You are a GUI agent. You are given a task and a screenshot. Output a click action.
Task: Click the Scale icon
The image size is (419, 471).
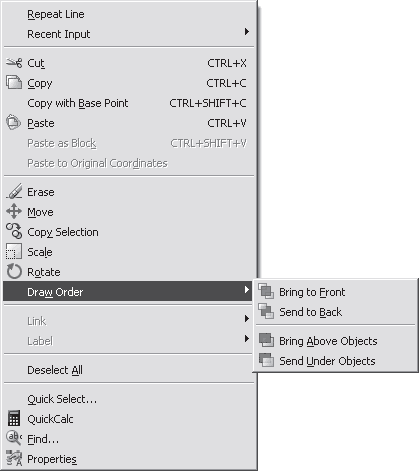pos(14,251)
